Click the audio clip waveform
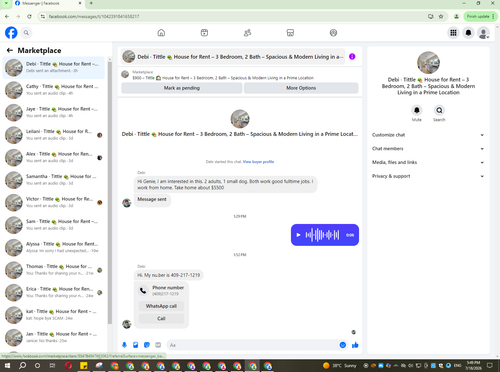The image size is (500, 372). pyautogui.click(x=322, y=235)
